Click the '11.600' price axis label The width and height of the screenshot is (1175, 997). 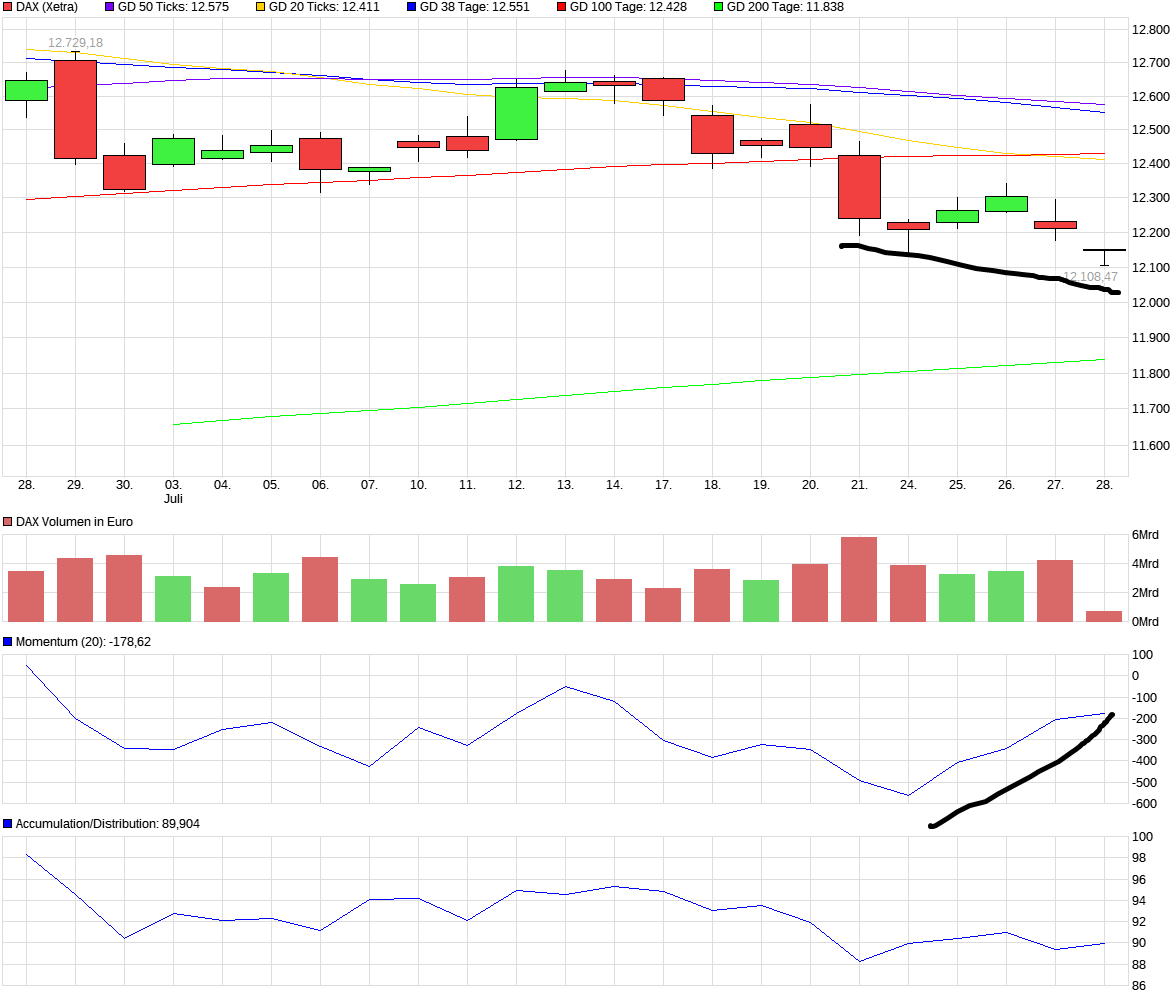[x=1151, y=445]
